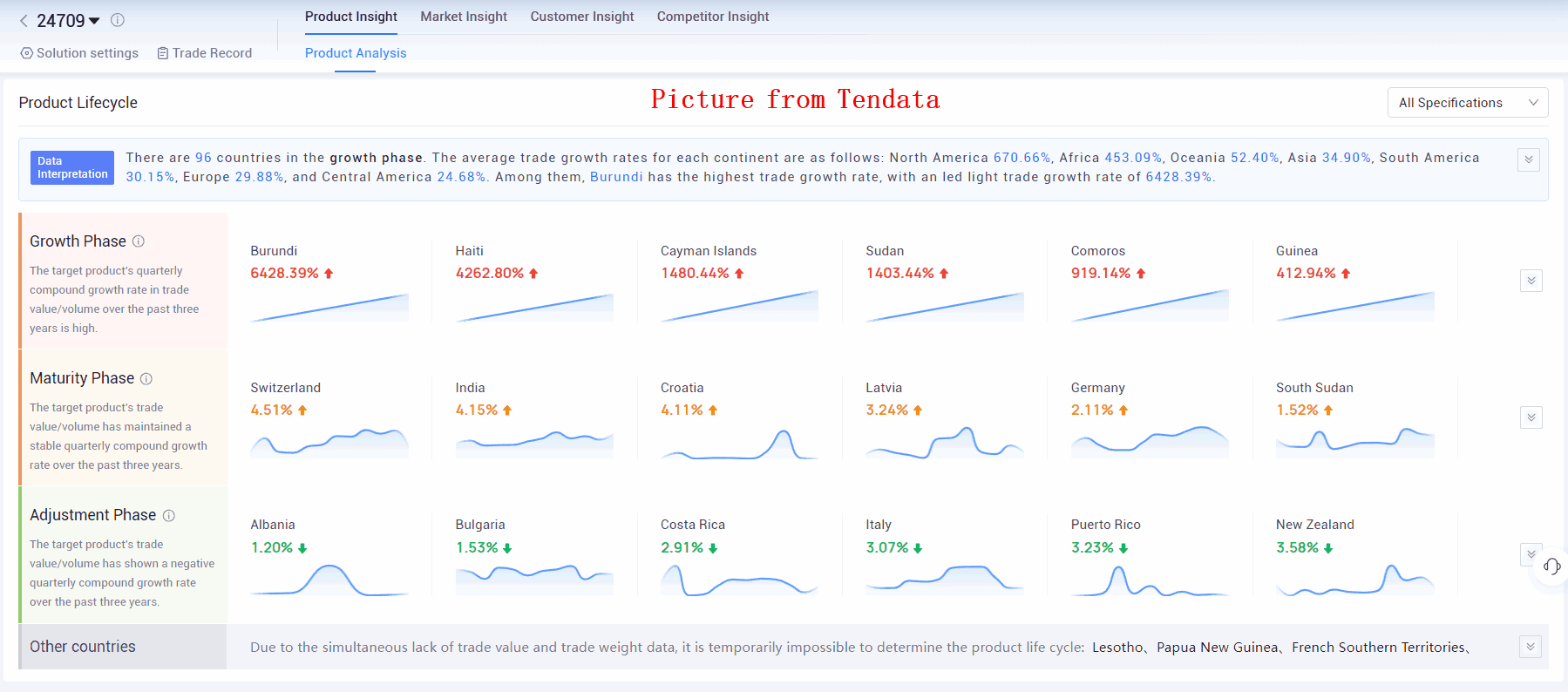Open the Burundi growth chart
Viewport: 1568px width, 692px height.
329,308
